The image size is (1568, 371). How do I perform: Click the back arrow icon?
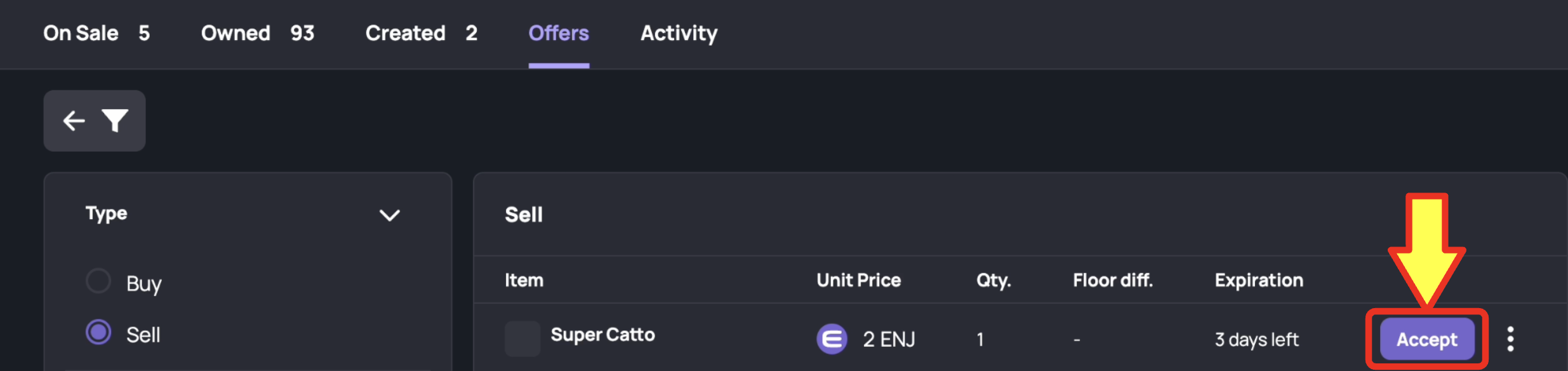(x=74, y=121)
